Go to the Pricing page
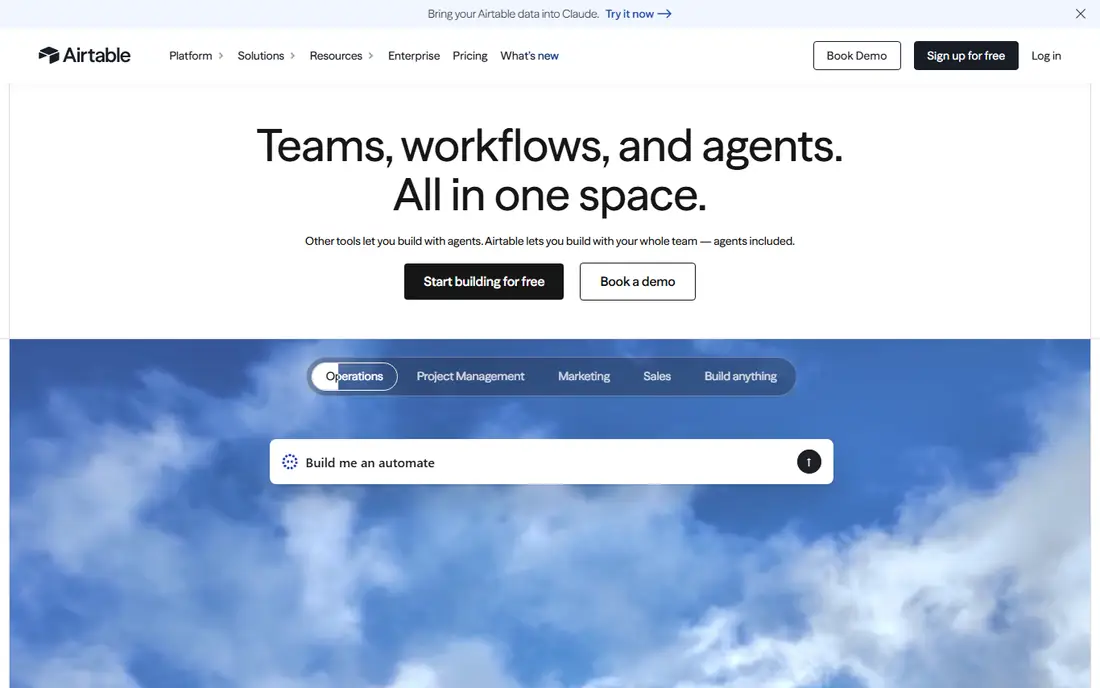This screenshot has width=1100, height=688. [x=470, y=55]
